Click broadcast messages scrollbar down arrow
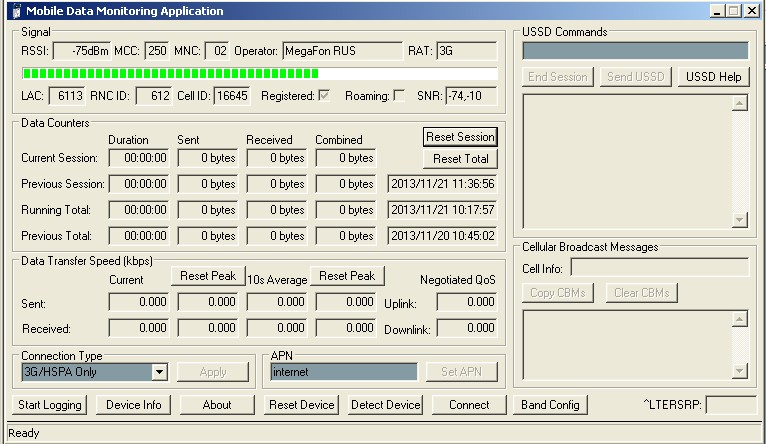766x444 pixels. (x=740, y=371)
